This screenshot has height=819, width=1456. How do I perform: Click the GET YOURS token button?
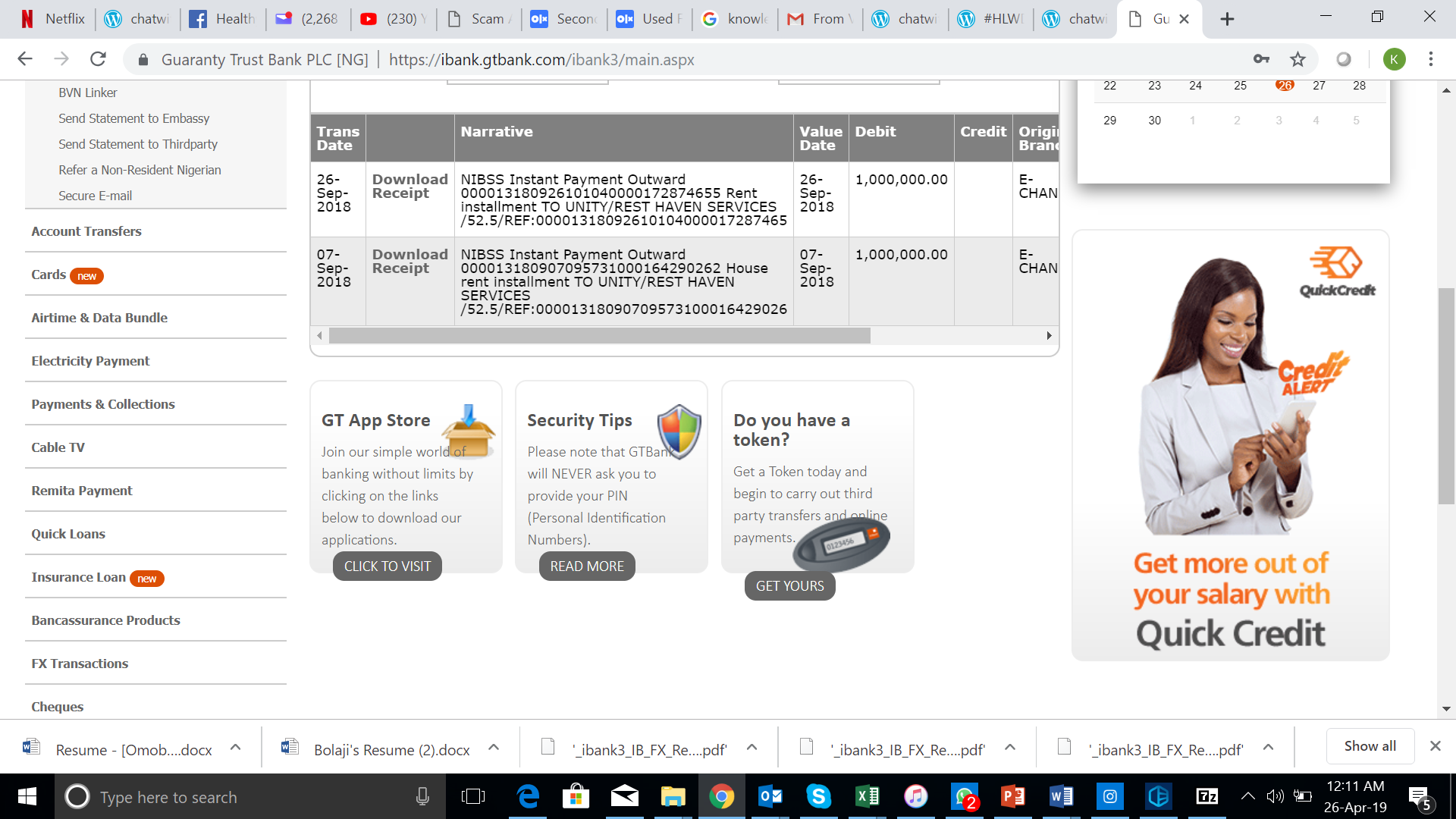coord(789,586)
